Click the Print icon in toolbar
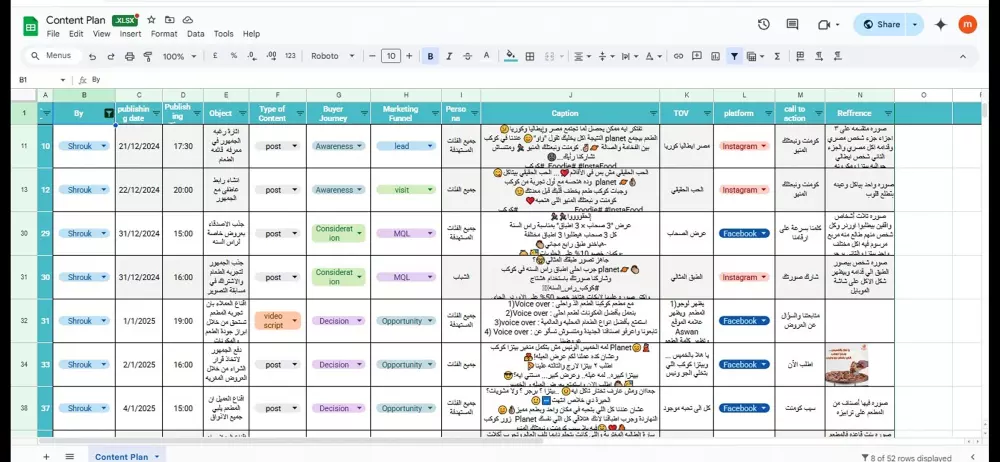This screenshot has height=462, width=1000. 129,57
